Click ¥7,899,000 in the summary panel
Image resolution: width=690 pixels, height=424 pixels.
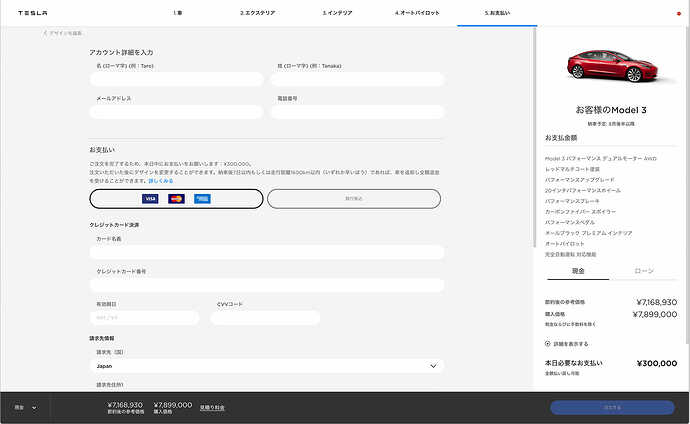coord(655,314)
